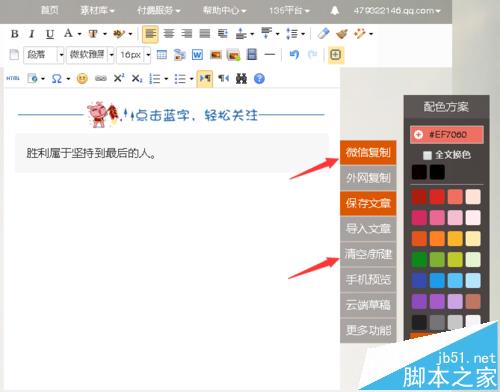Apply the font color A tool
The height and width of the screenshot is (392, 500).
(68, 33)
